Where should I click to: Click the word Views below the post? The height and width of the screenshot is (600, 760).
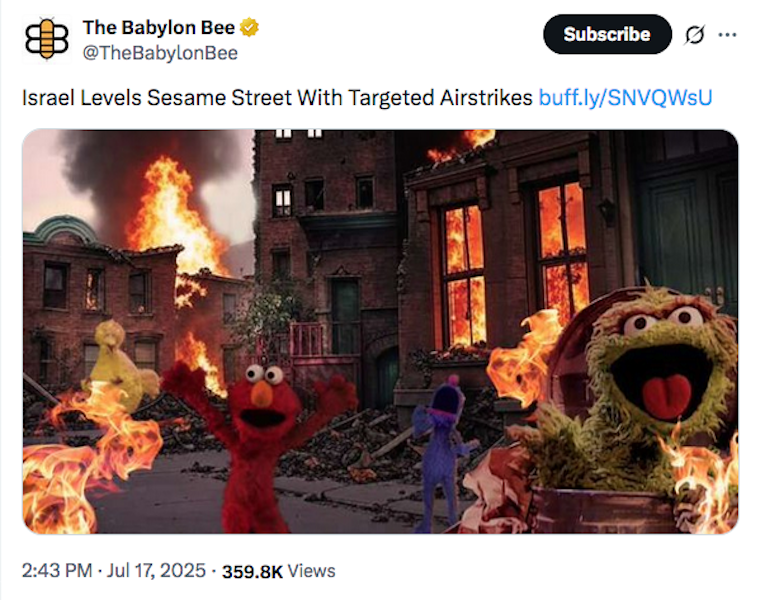[x=311, y=571]
